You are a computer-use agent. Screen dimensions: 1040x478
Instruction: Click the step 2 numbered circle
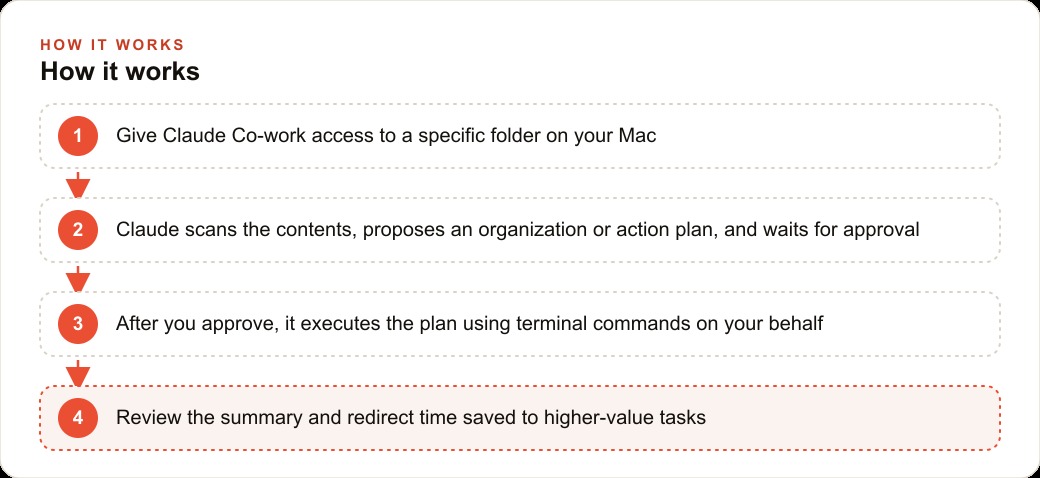78,230
